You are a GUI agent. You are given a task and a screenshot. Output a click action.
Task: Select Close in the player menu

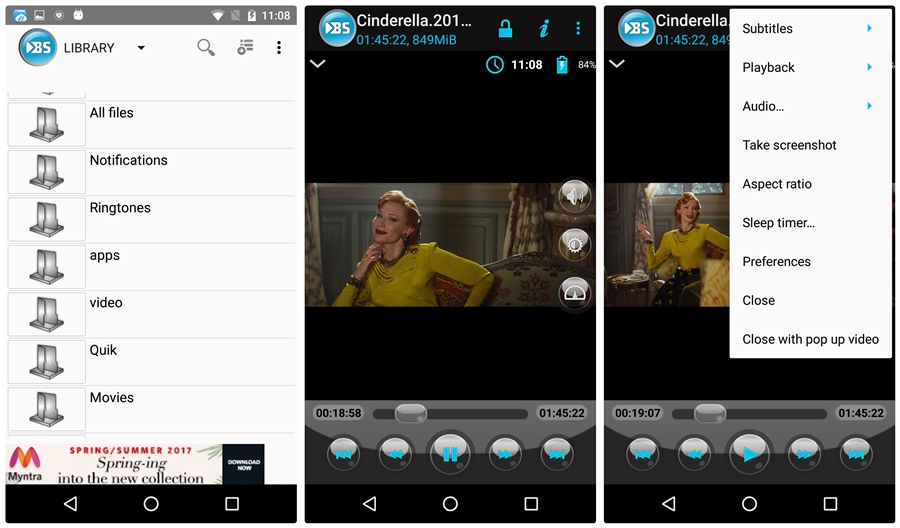810,300
